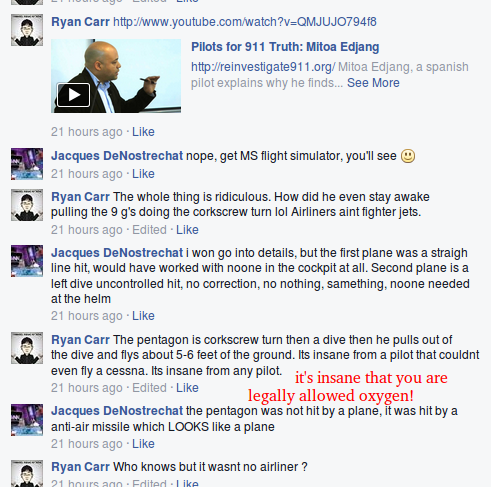This screenshot has height=487, width=491.
Task: Open Jacques' avatar on the anti-air missile comment
Action: click(27, 420)
